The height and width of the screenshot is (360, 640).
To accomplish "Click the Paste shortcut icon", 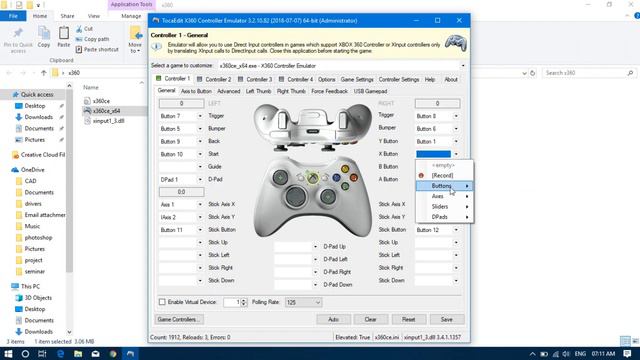I will [79, 49].
